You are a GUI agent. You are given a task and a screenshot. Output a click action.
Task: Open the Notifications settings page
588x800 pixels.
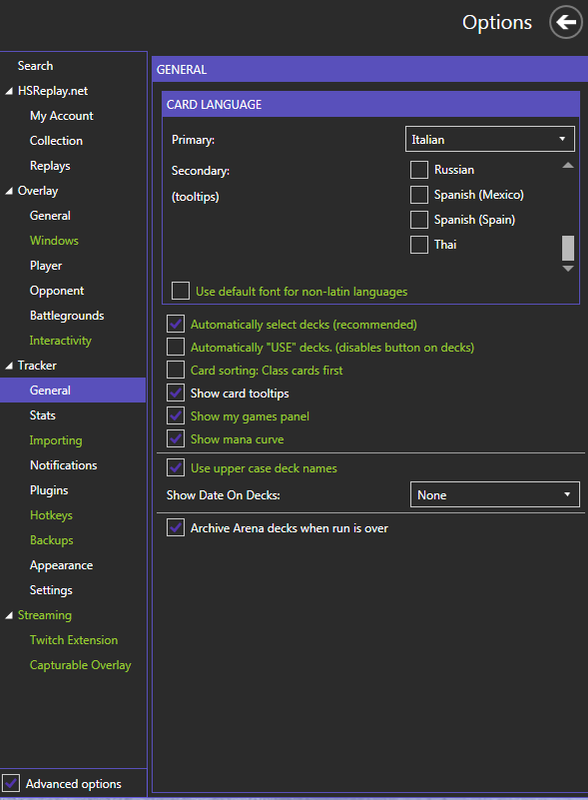(x=63, y=465)
